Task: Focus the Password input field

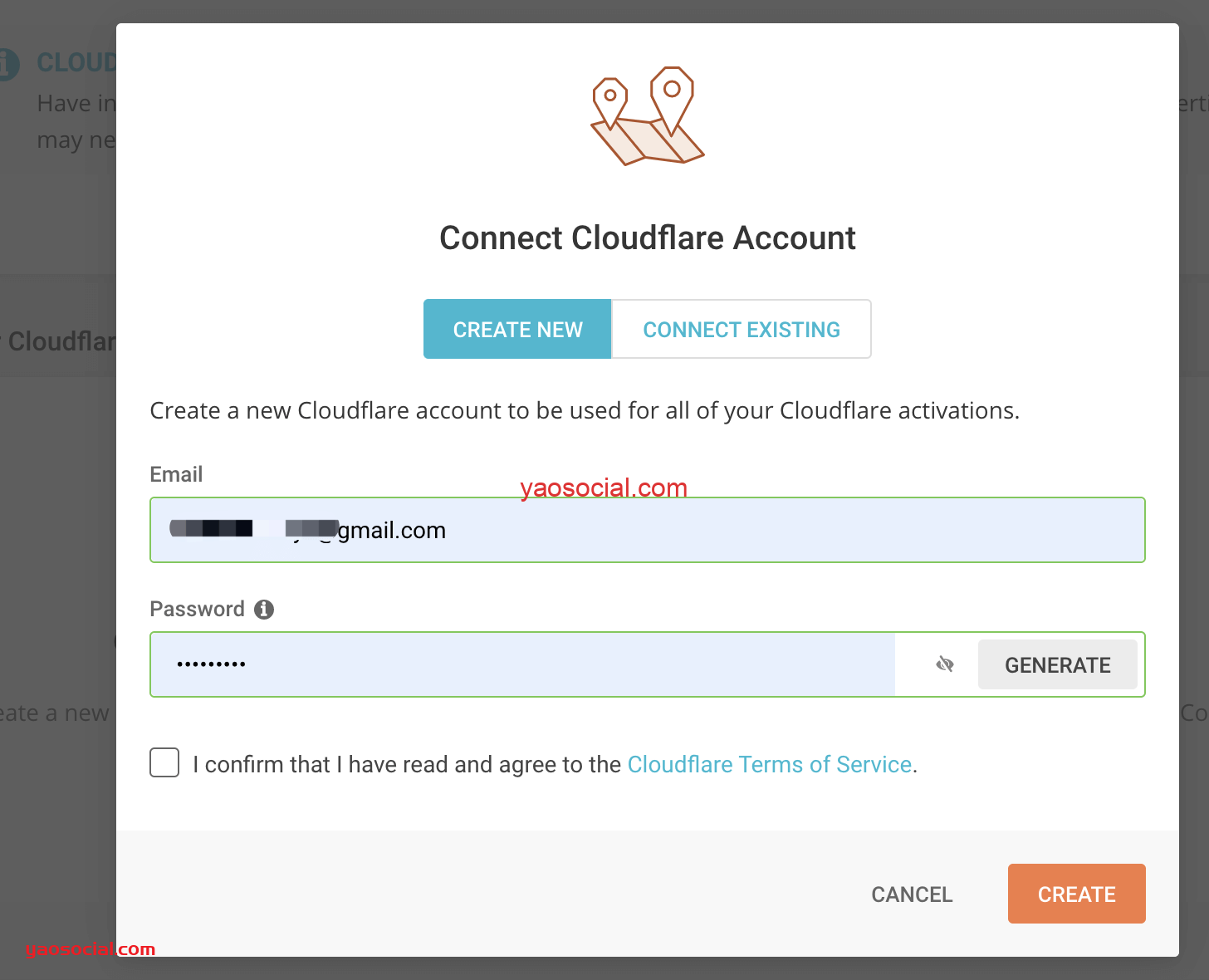Action: pyautogui.click(x=523, y=664)
